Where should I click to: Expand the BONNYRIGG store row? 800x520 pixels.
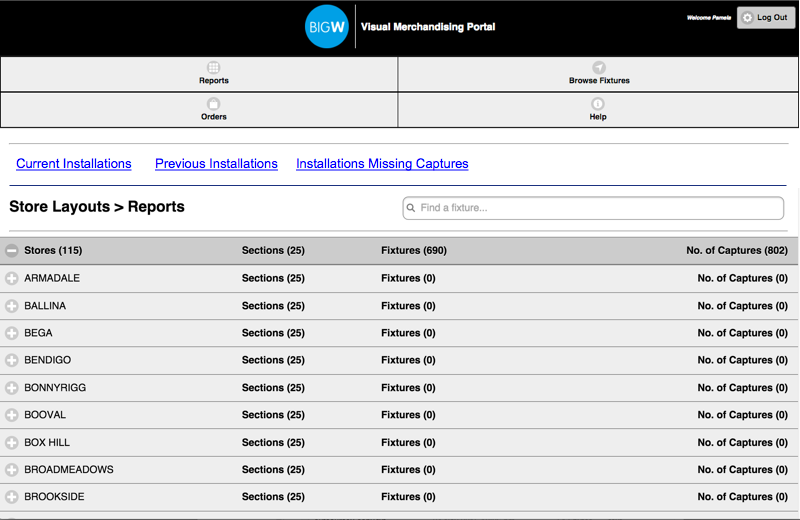tap(12, 388)
